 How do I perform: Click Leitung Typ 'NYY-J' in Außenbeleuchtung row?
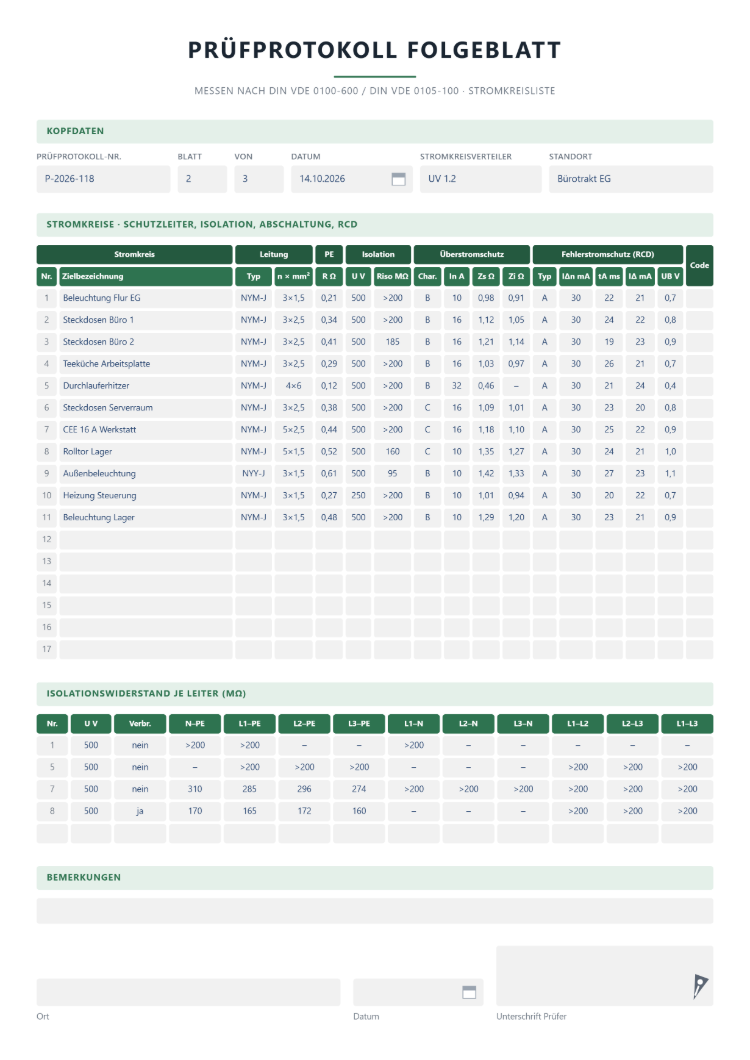254,474
